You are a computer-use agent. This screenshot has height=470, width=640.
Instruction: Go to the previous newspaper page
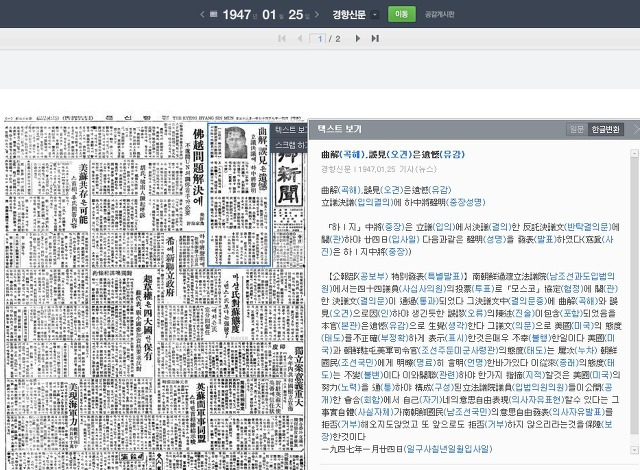[300, 38]
